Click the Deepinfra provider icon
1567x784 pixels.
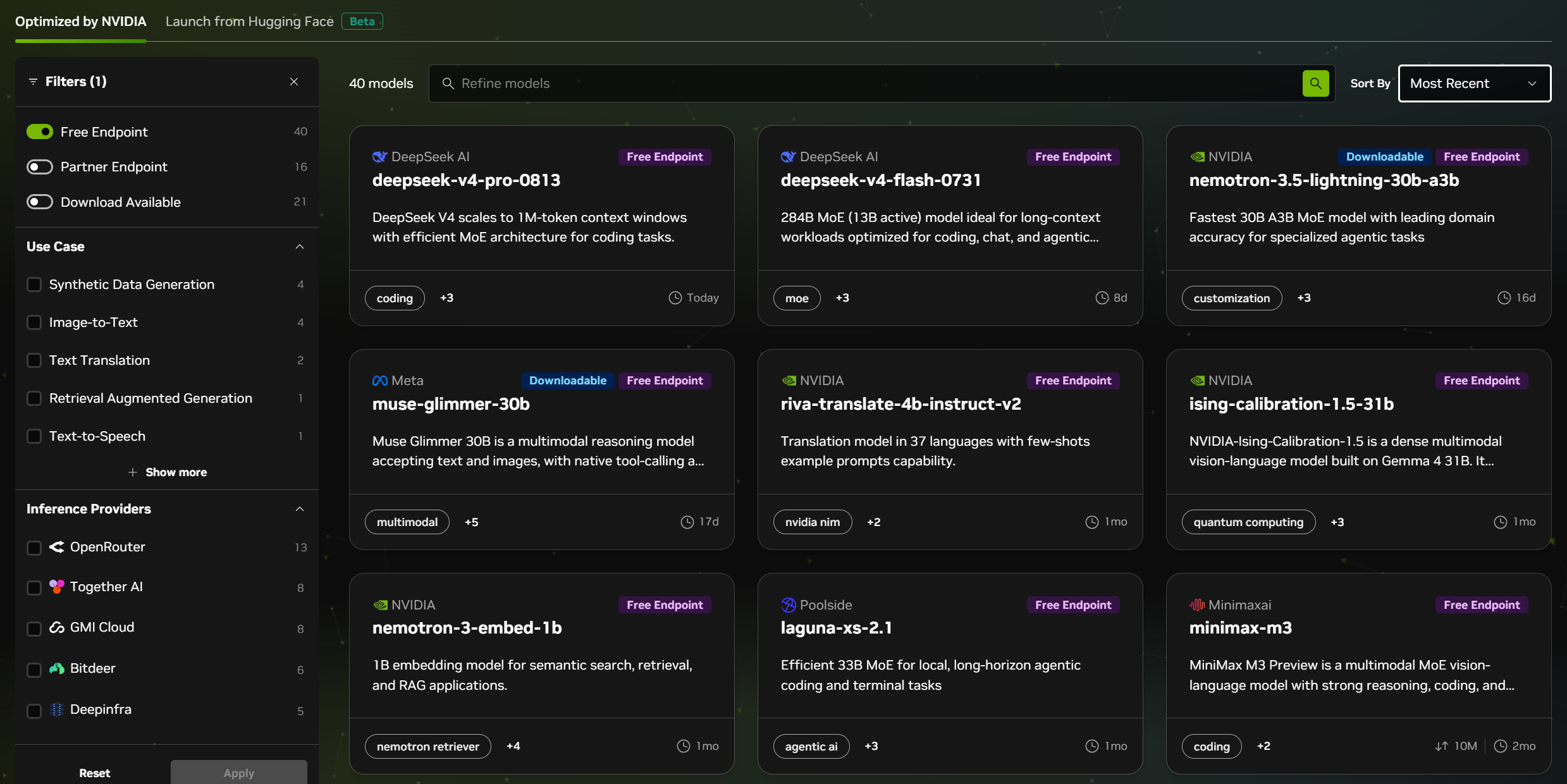point(57,709)
